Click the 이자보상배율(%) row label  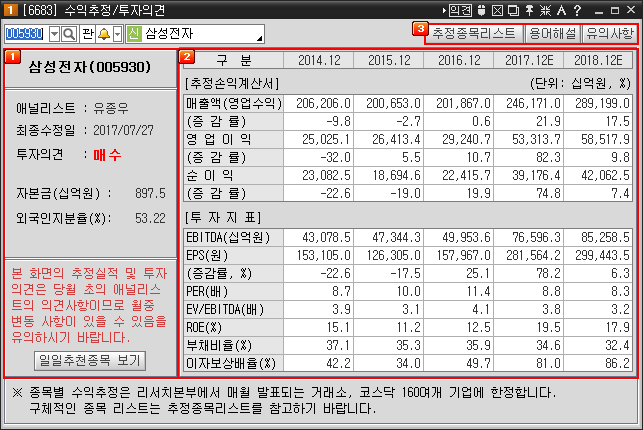[x=233, y=363]
